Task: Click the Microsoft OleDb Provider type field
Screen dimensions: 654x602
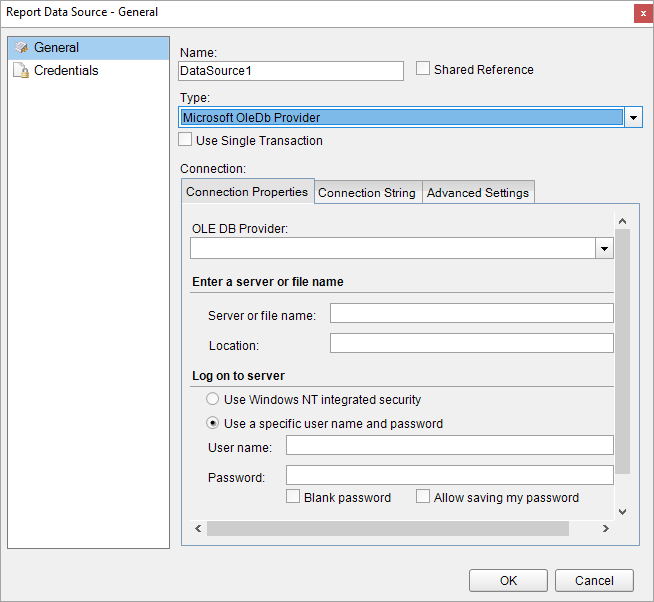Action: 401,118
